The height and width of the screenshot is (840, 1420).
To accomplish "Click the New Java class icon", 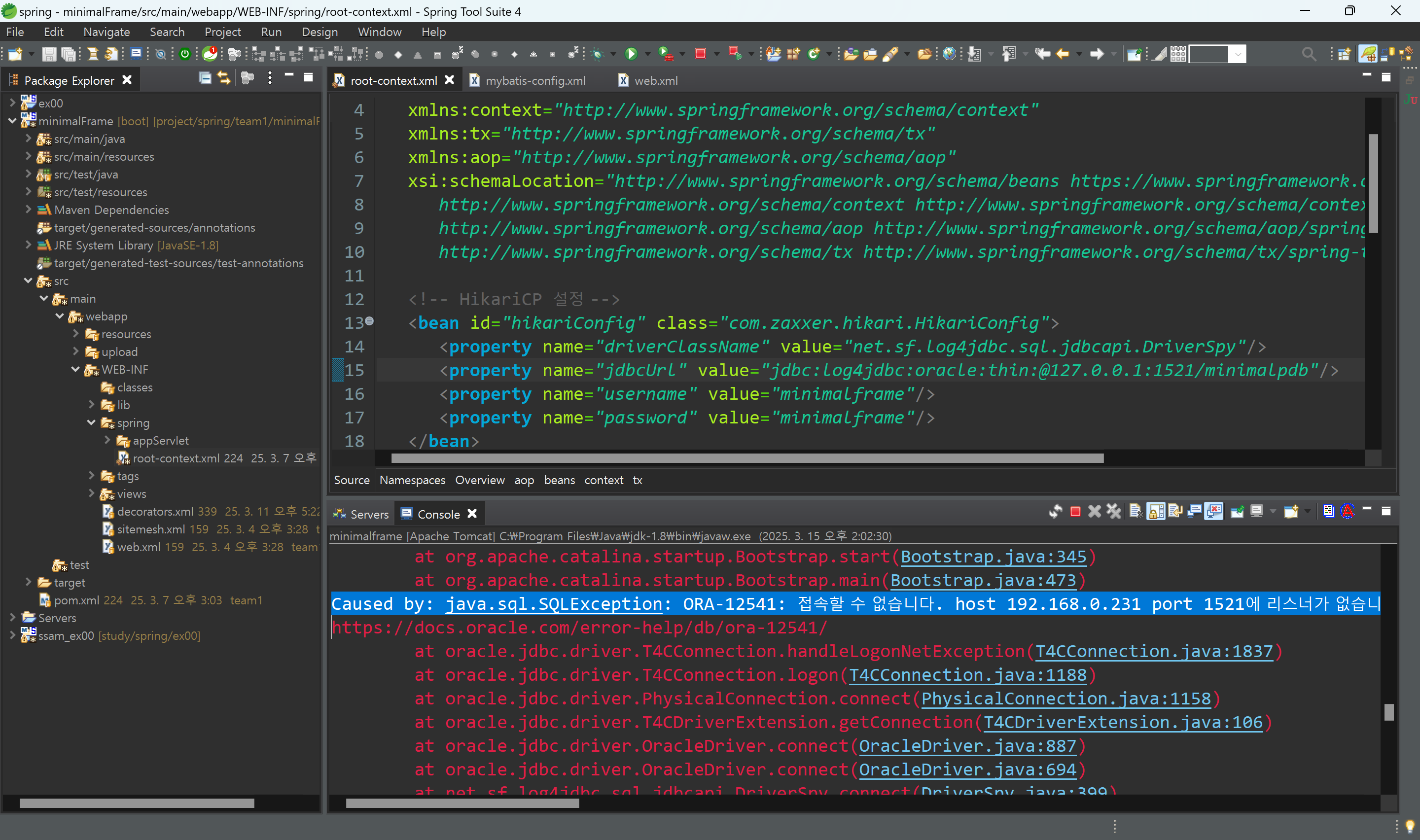I will [x=814, y=54].
